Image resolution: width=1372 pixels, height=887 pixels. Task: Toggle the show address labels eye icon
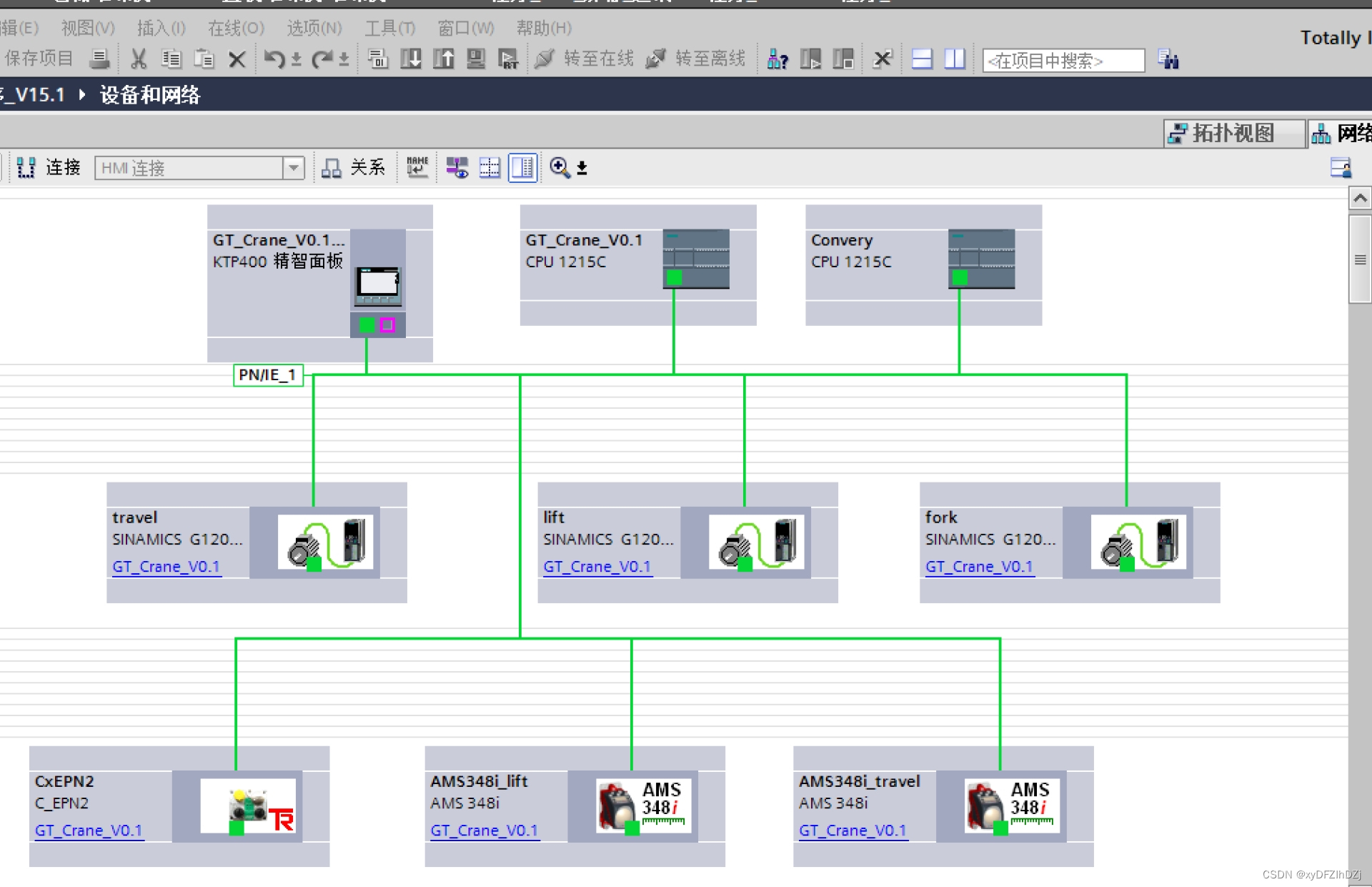pyautogui.click(x=457, y=168)
